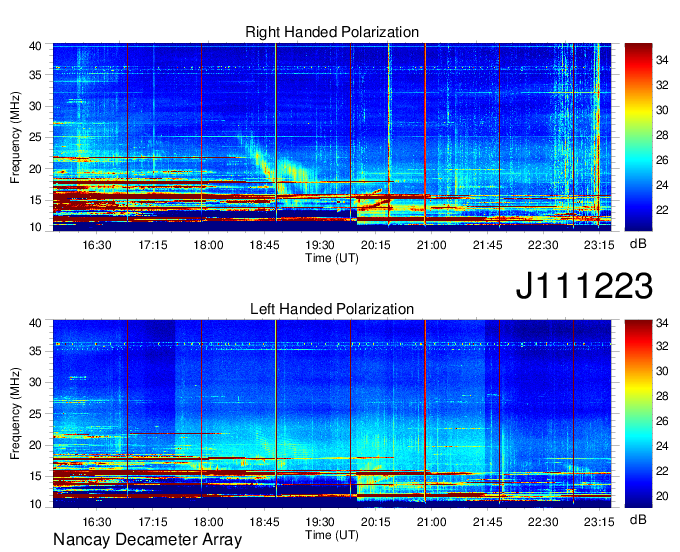
Task: Click the 23:15 tick under the lower plot
Action: (x=599, y=522)
